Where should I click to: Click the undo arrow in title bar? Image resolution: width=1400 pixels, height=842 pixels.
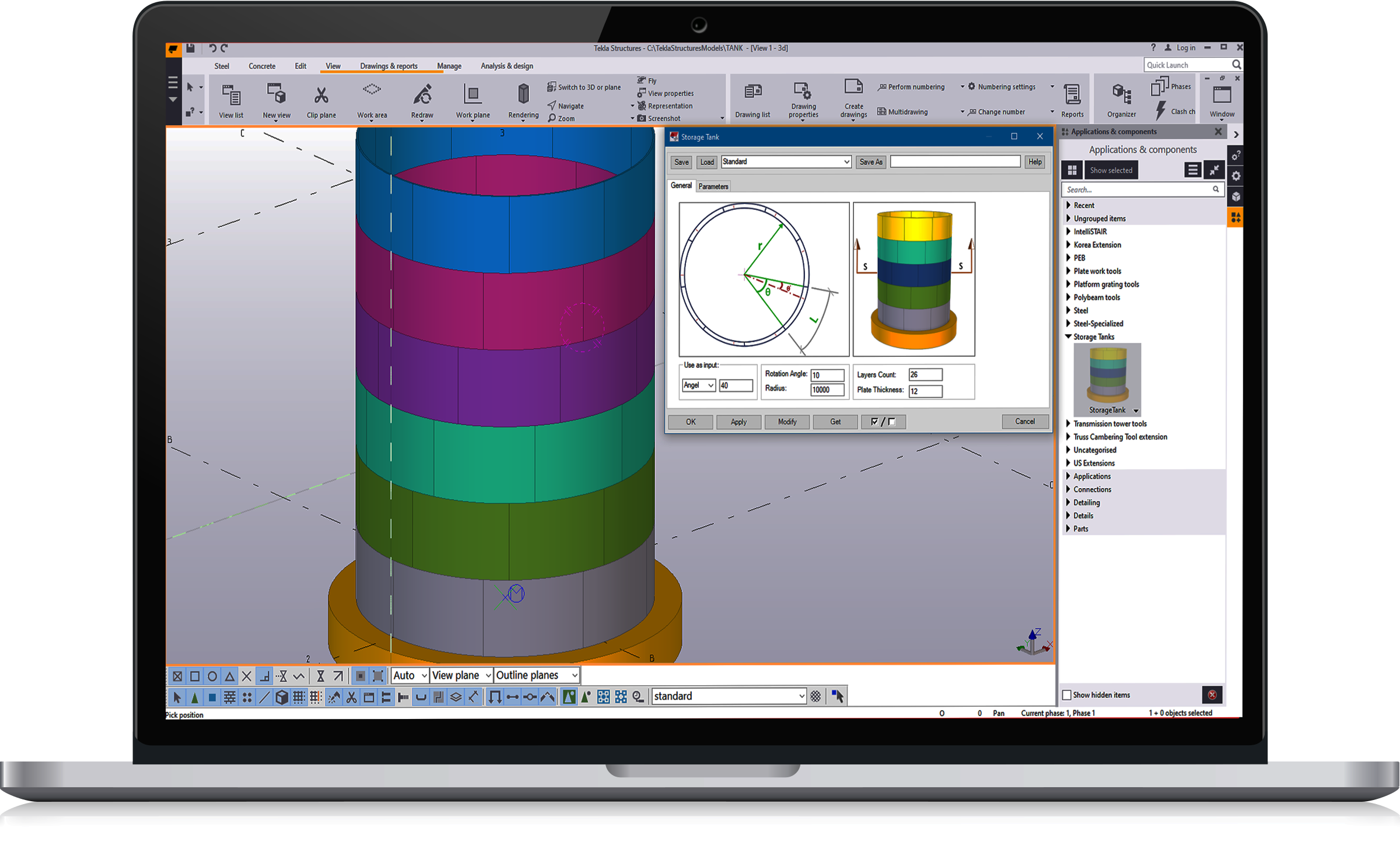[212, 48]
